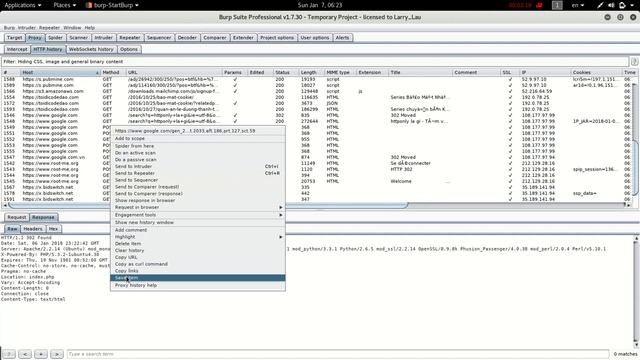Viewport: 640px width, 360px height.
Task: Open the Alerts tab
Action: (x=342, y=38)
